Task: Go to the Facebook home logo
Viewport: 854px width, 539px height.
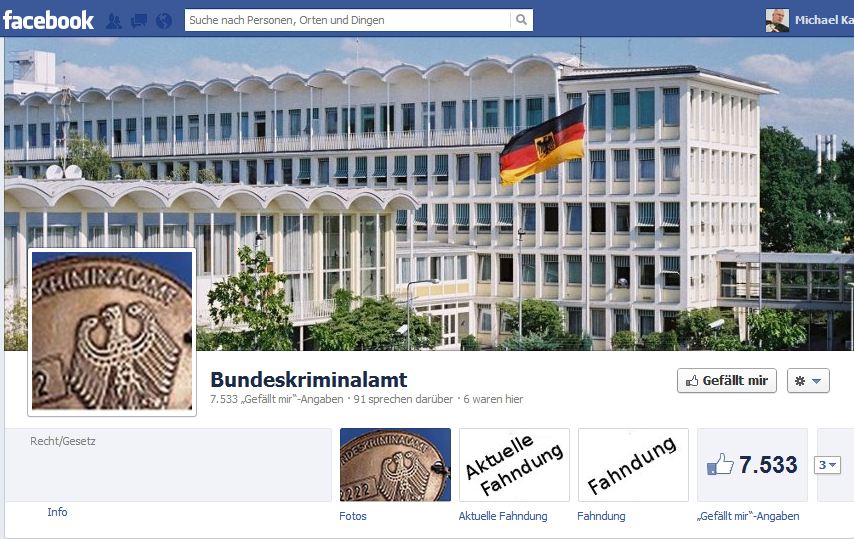Action: pyautogui.click(x=48, y=21)
